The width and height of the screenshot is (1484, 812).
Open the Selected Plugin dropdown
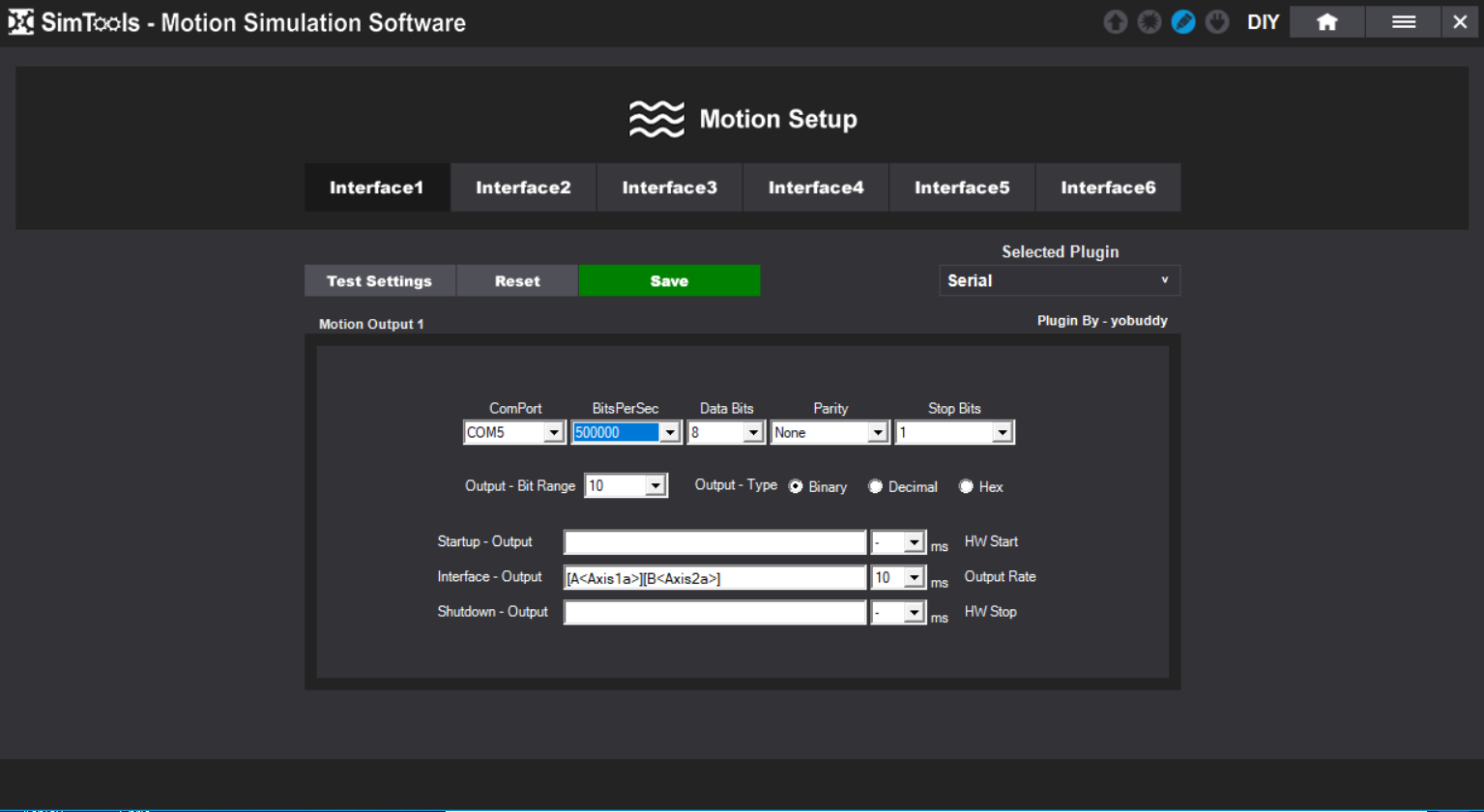click(x=1059, y=281)
